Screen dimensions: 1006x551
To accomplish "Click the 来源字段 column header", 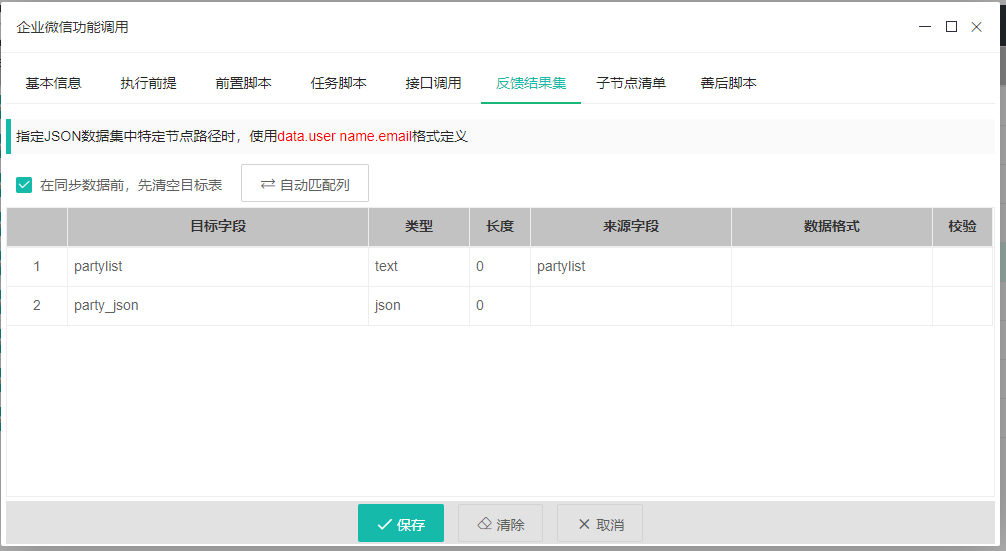I will [631, 226].
